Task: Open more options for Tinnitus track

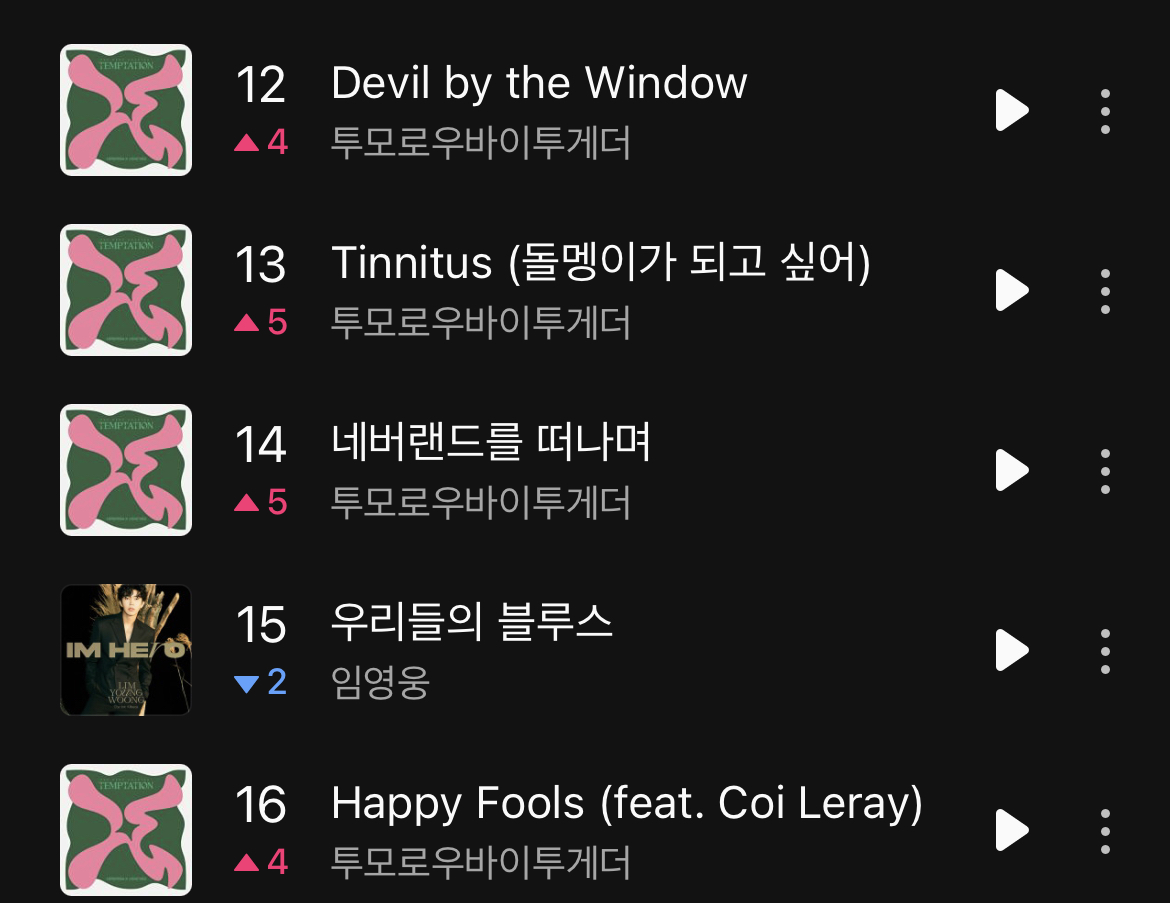Action: tap(1105, 291)
